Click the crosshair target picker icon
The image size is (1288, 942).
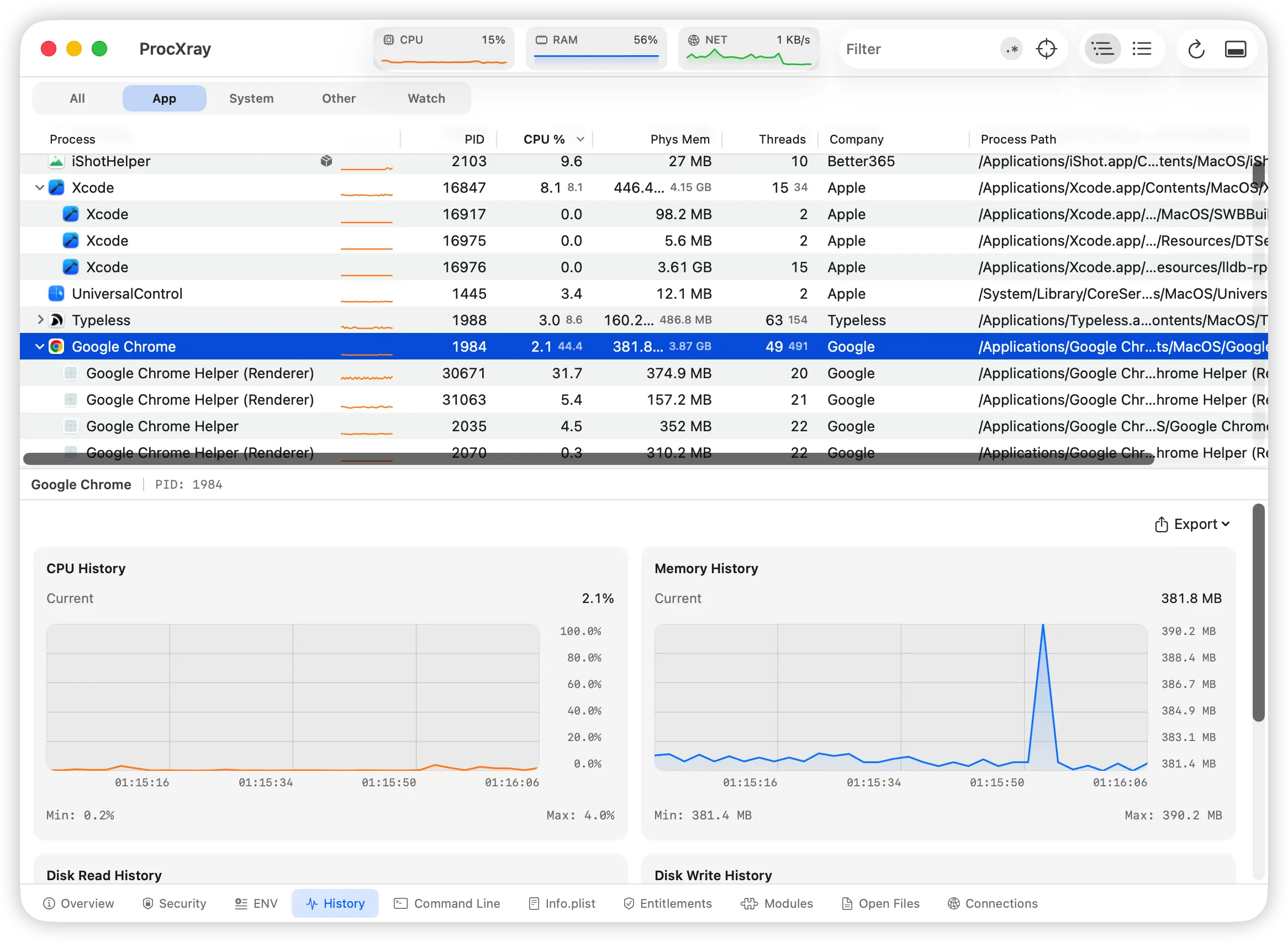pyautogui.click(x=1046, y=49)
